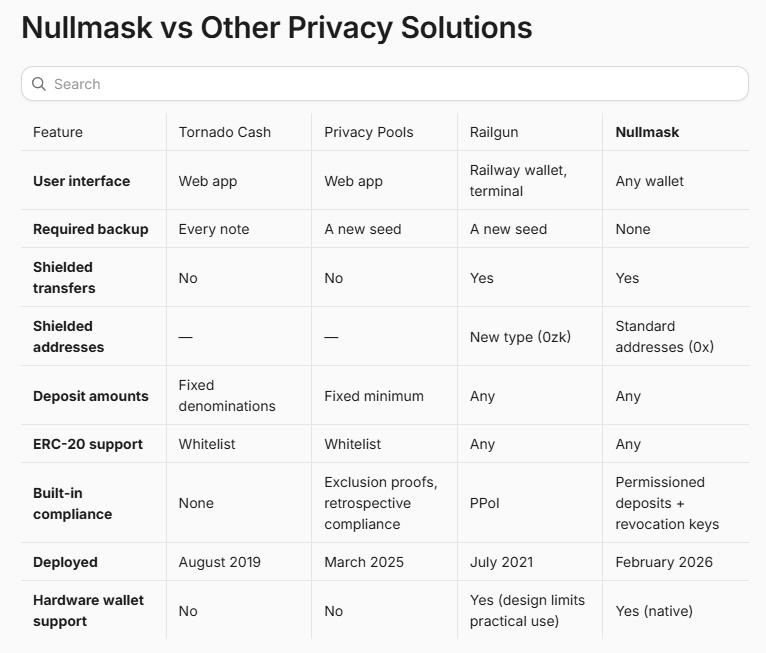
Task: Click the bold Nullmask column header
Action: 647,132
